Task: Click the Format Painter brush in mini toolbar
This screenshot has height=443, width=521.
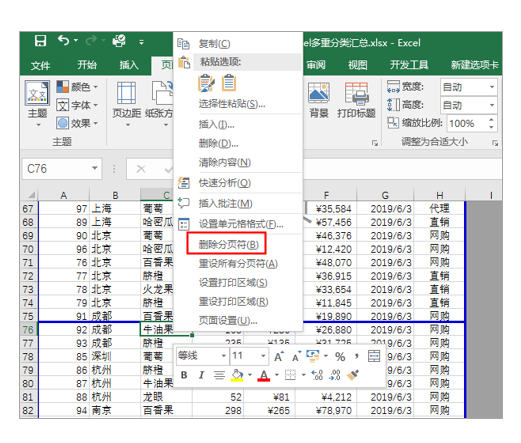Action: [x=353, y=375]
